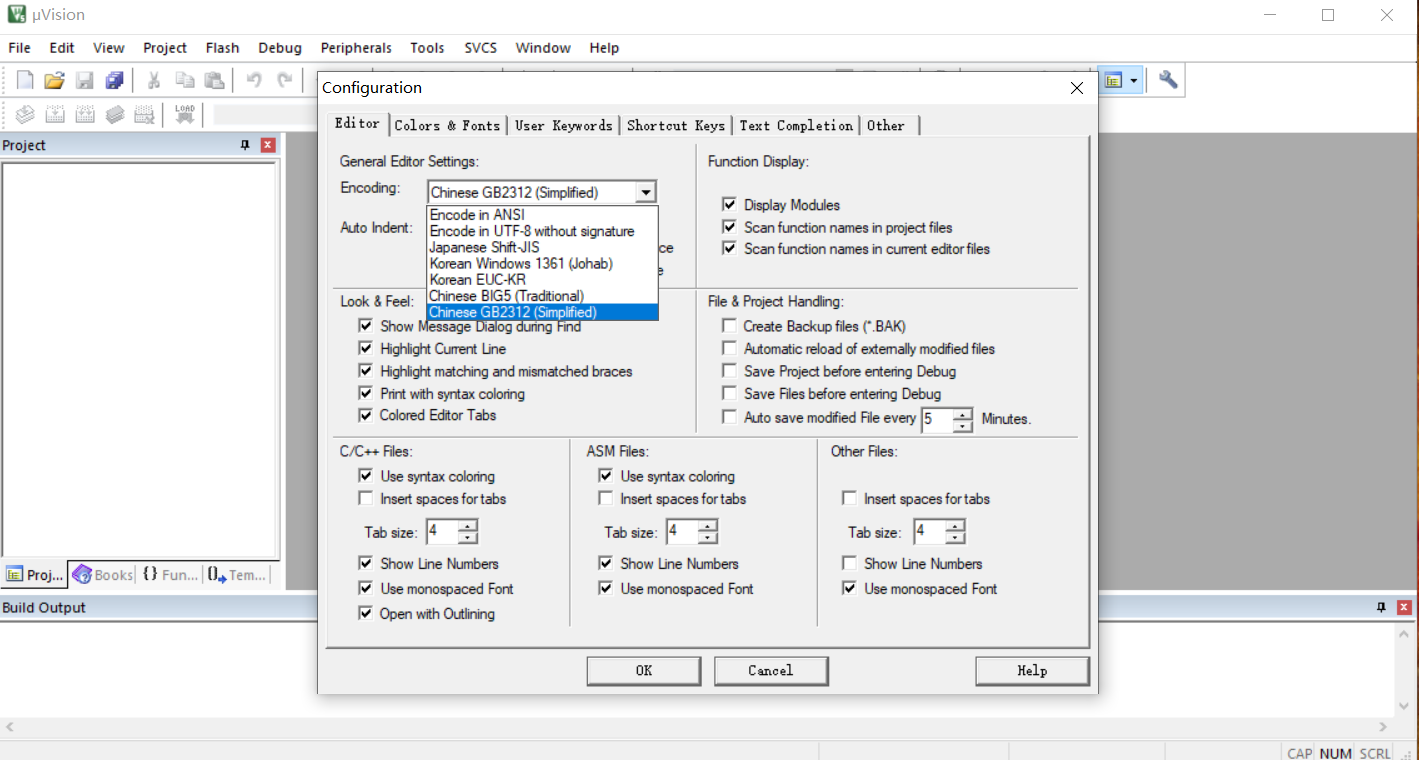Select Encode in UTF-8 without signature

point(542,231)
